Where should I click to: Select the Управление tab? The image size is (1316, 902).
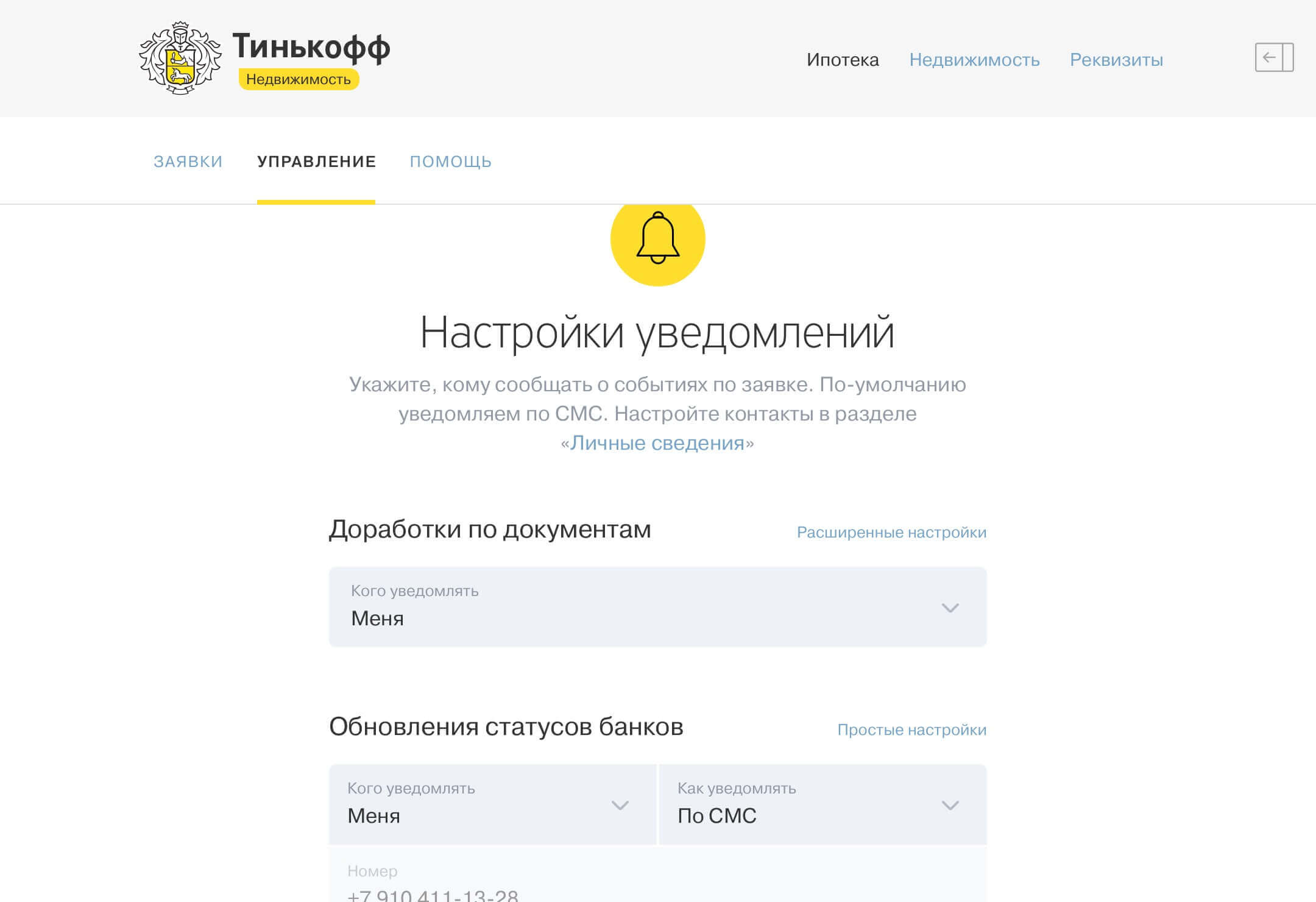click(316, 162)
